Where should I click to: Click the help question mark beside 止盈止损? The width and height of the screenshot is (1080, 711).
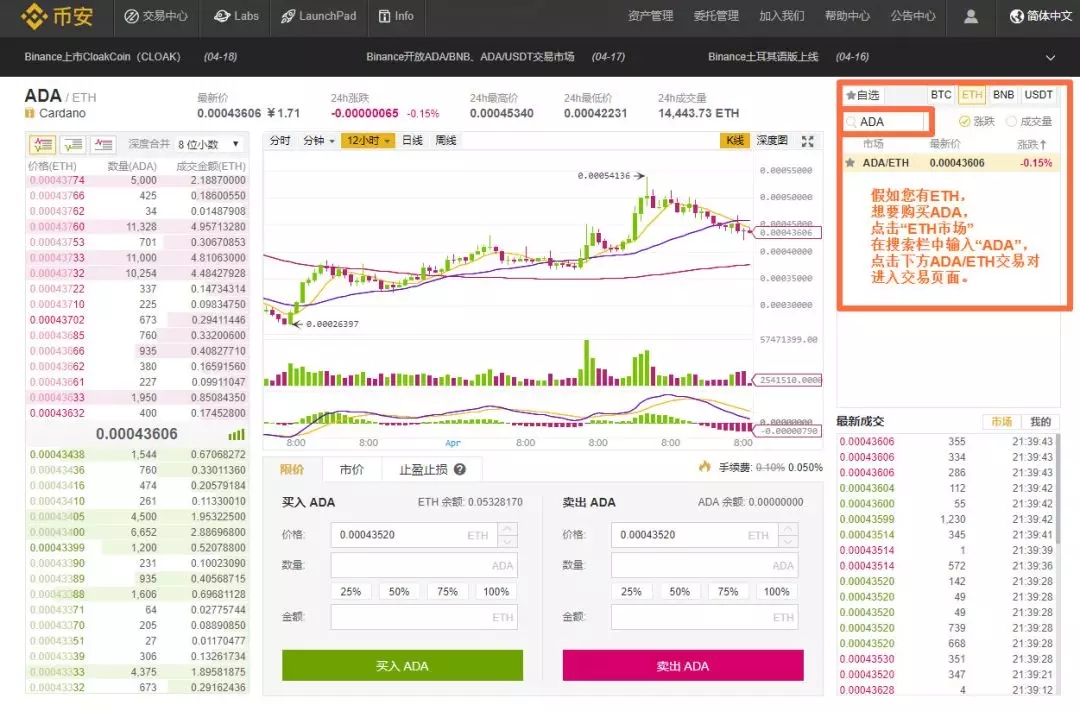click(459, 469)
